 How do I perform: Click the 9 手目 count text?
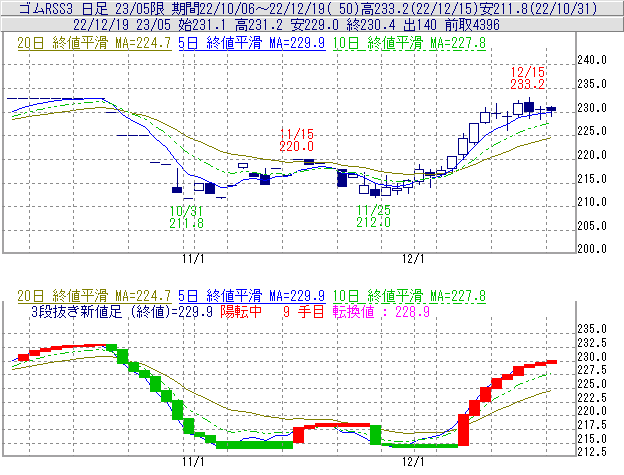tap(304, 311)
